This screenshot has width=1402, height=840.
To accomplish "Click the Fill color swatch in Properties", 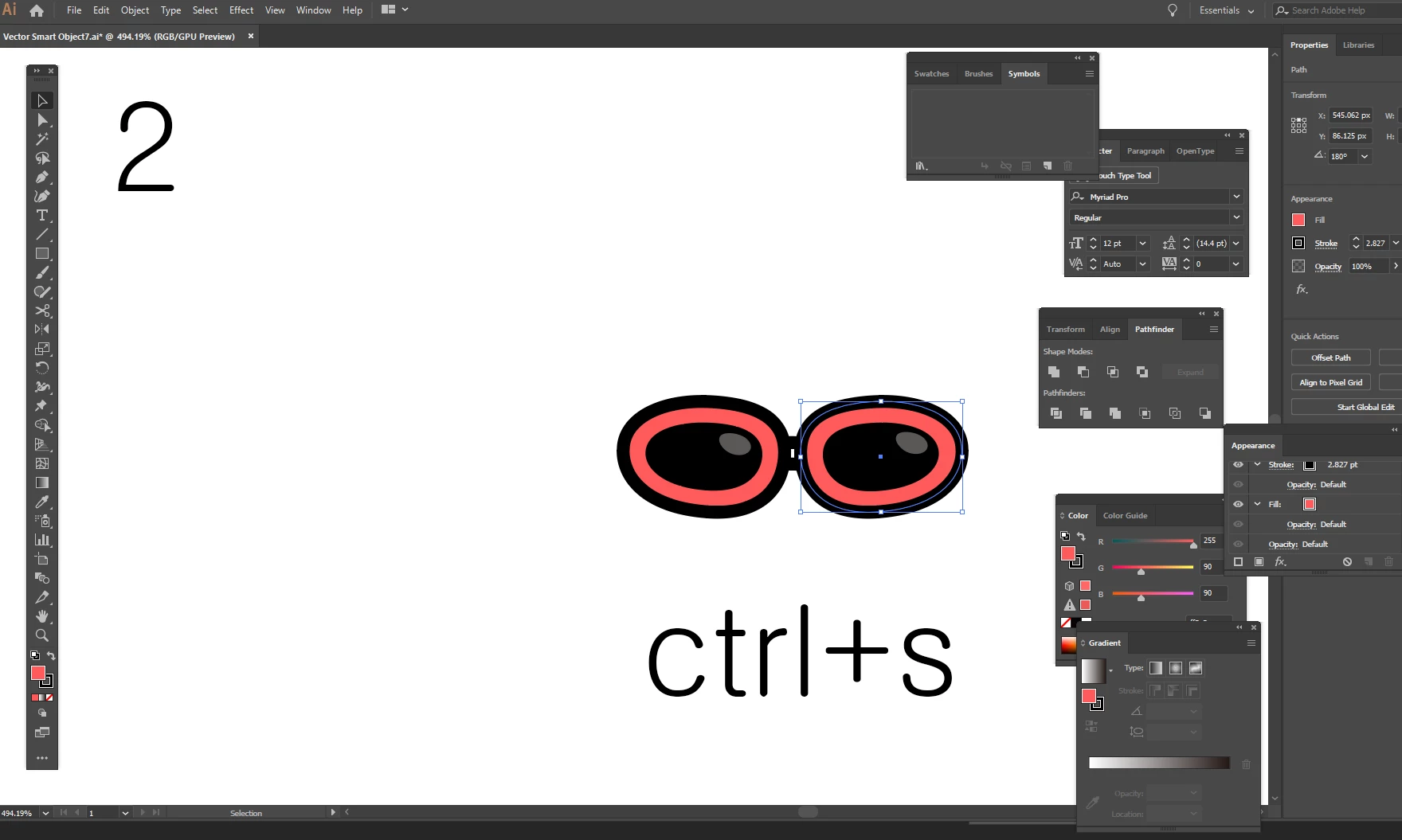I will [1298, 220].
